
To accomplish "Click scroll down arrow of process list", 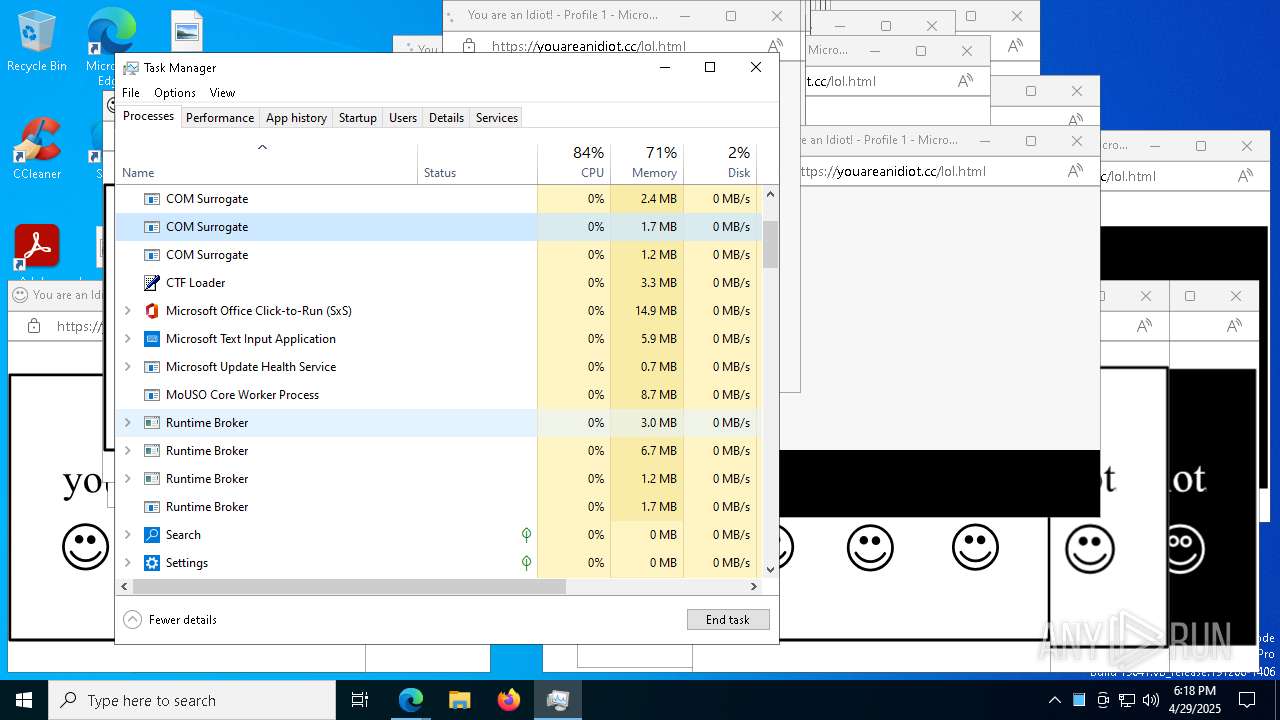I will click(770, 570).
